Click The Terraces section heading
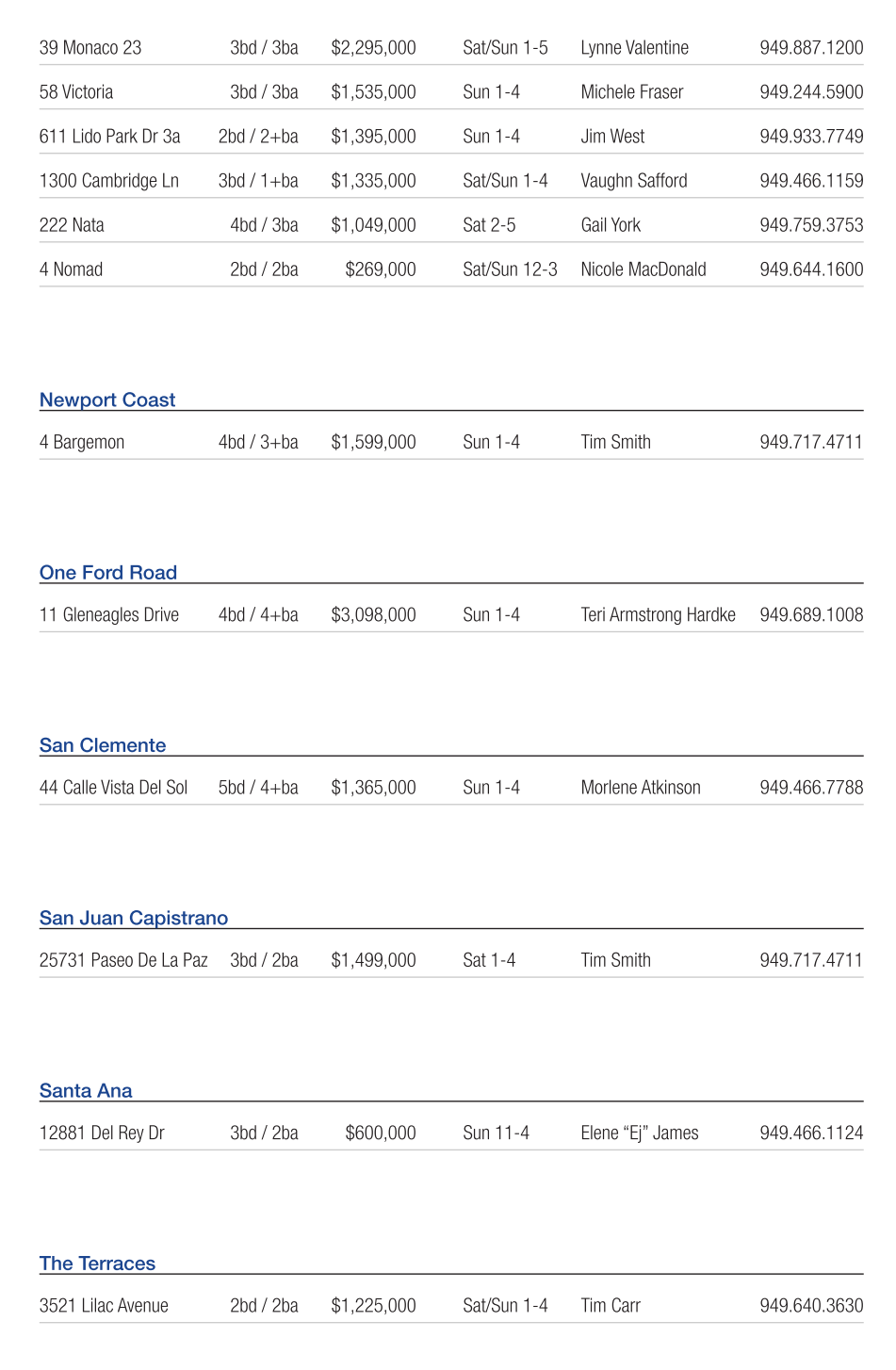The width and height of the screenshot is (896, 1370). 97,1264
